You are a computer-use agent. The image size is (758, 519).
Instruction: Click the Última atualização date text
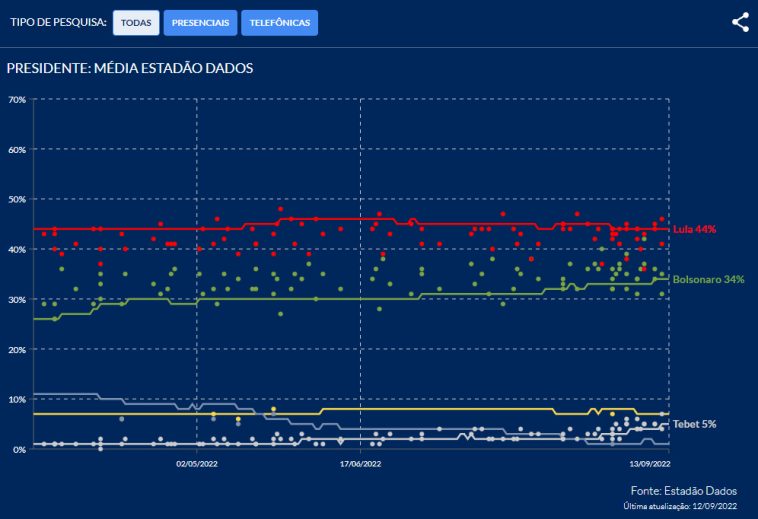[679, 508]
